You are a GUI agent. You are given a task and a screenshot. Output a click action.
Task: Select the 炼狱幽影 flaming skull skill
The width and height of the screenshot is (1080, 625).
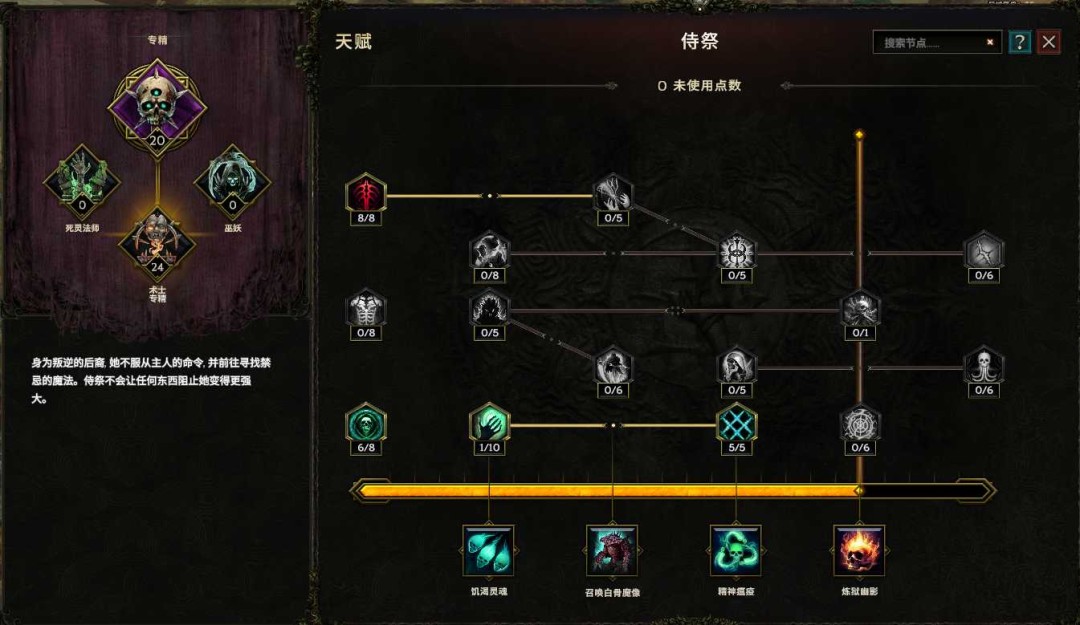coord(859,550)
